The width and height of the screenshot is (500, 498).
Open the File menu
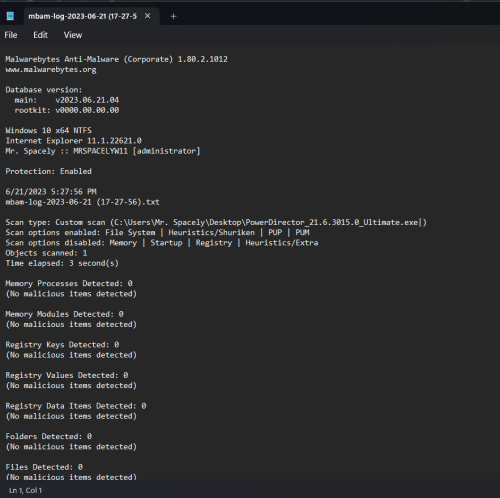click(x=11, y=35)
